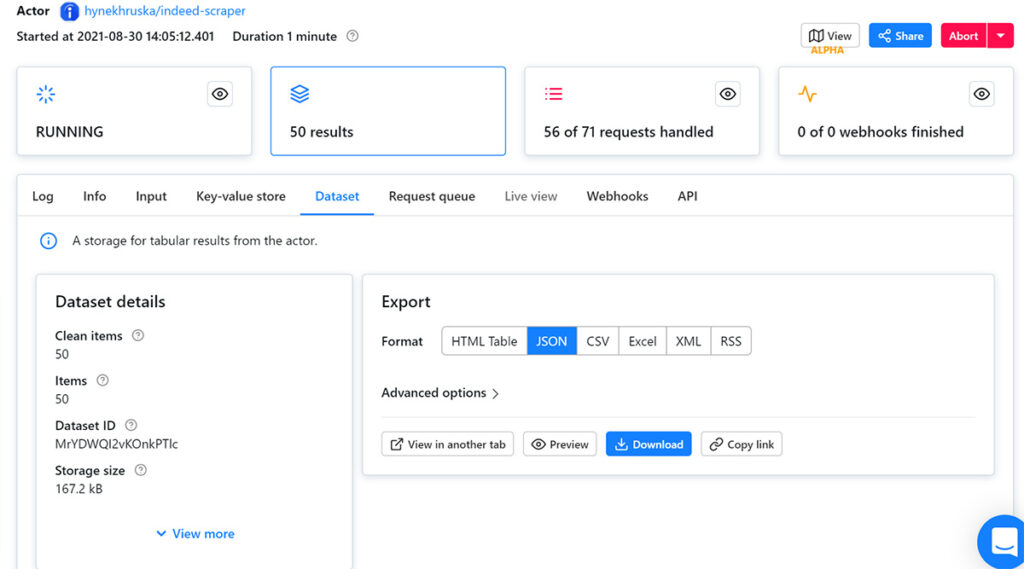Open the chat support bubble
The height and width of the screenshot is (569, 1024).
(1002, 542)
